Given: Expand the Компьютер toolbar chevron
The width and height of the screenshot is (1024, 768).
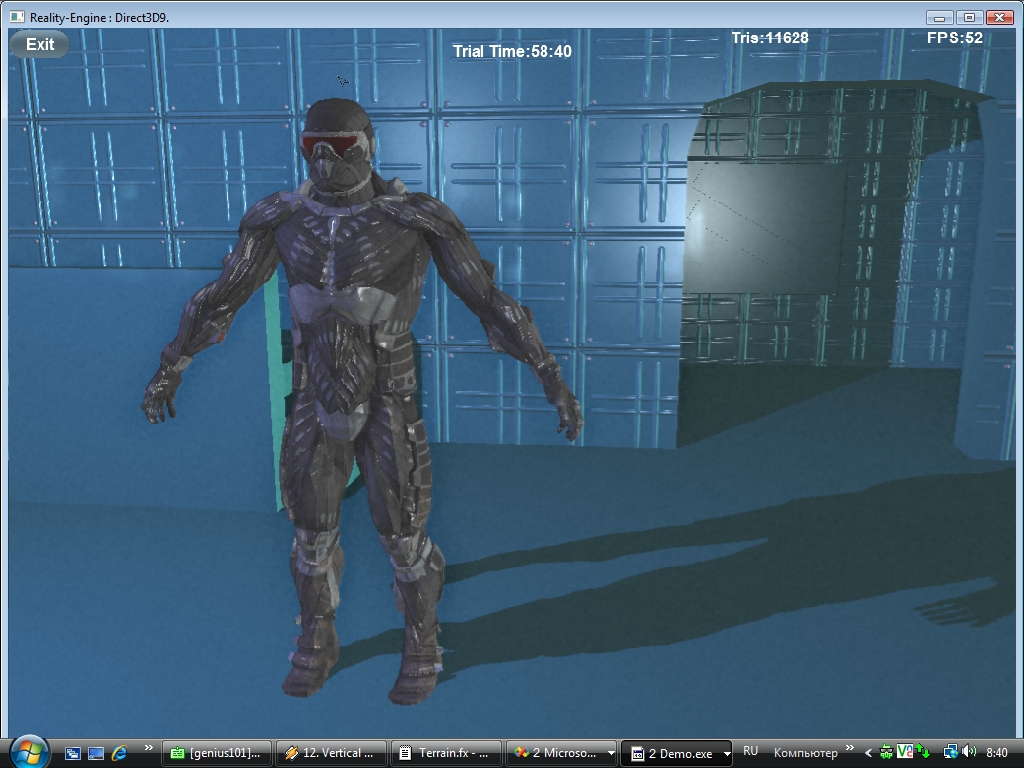Looking at the screenshot, I should pyautogui.click(x=850, y=748).
